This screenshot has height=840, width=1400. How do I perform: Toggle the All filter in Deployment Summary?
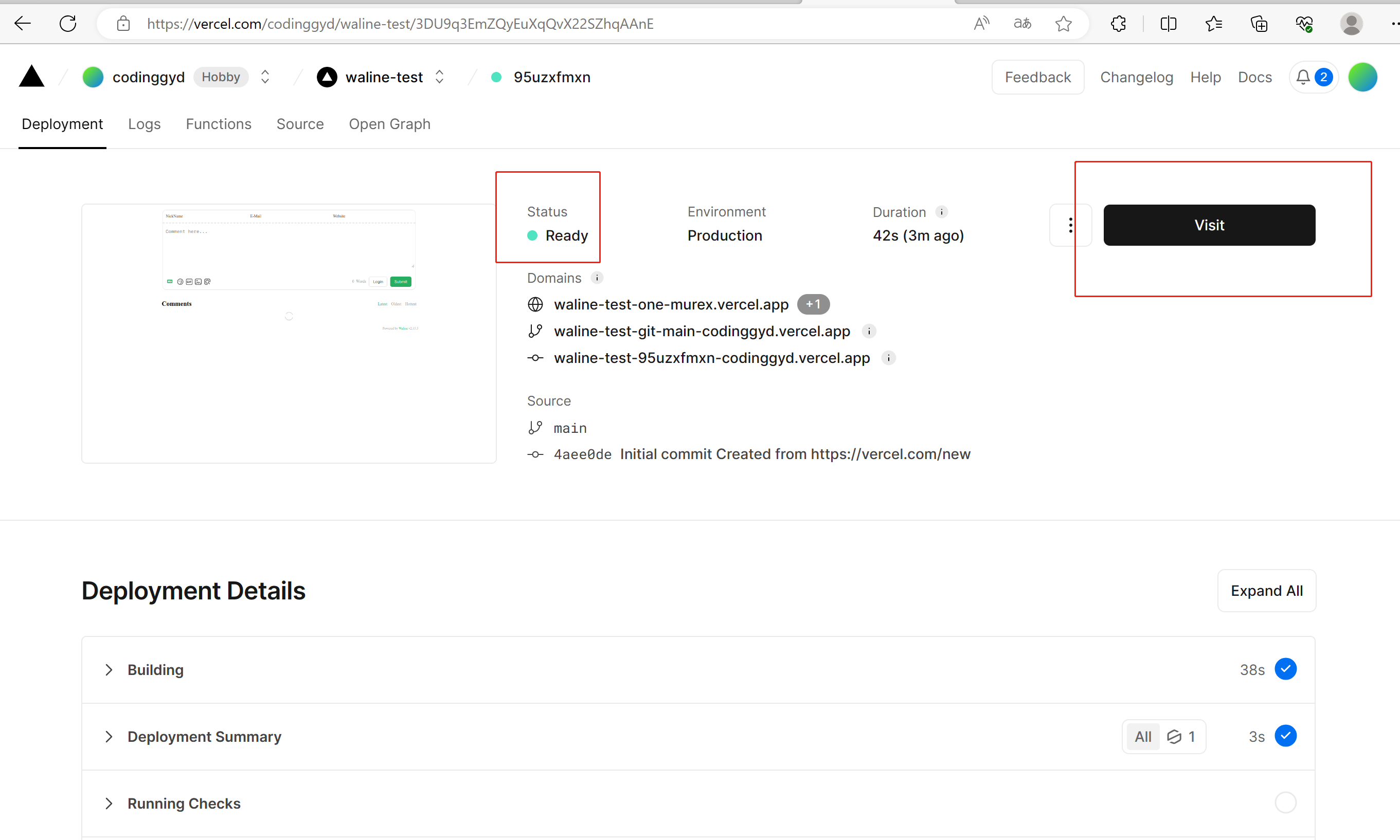(x=1143, y=737)
